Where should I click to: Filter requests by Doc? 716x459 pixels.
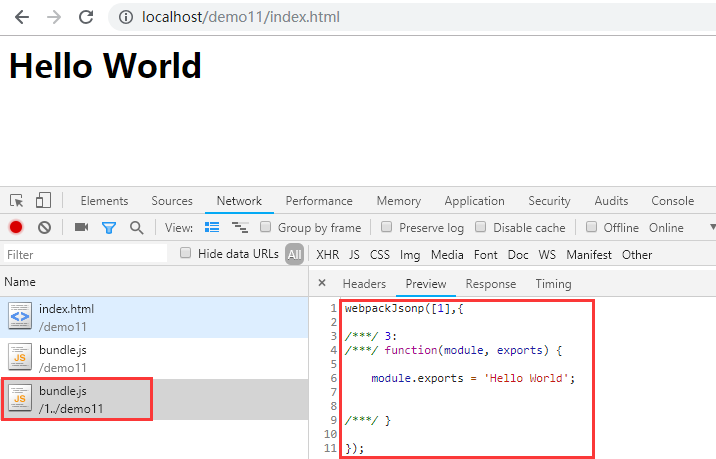click(518, 254)
